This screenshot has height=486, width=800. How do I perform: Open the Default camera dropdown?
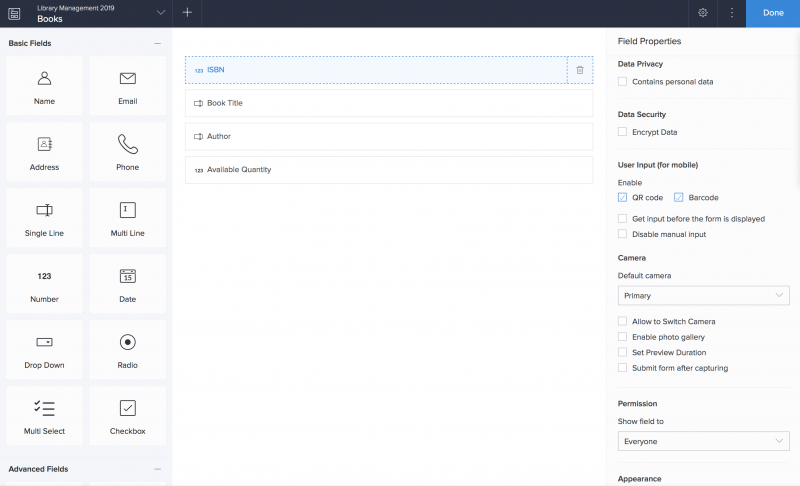(x=703, y=296)
